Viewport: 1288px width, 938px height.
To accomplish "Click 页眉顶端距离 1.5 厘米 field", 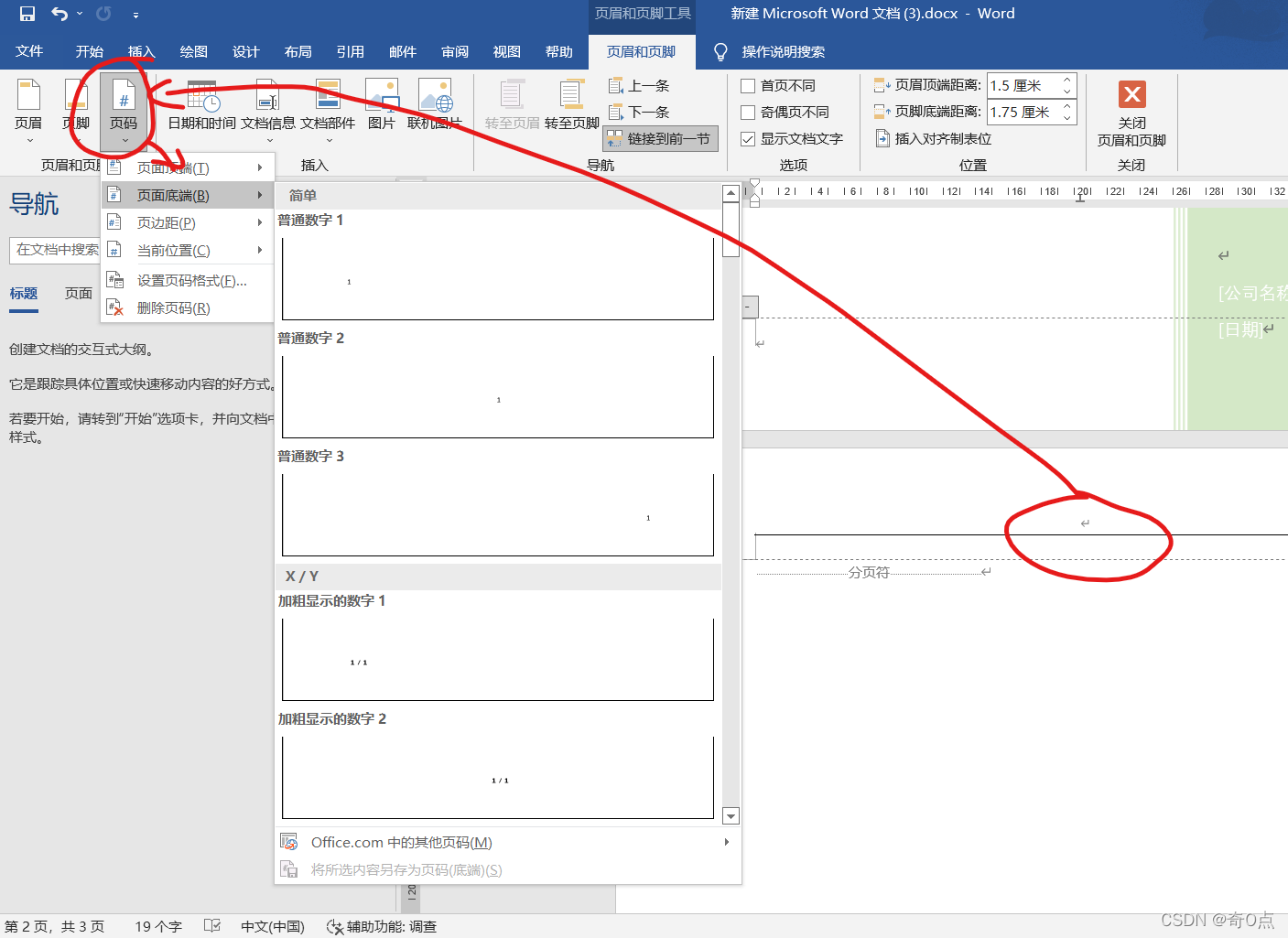I will click(x=1023, y=86).
